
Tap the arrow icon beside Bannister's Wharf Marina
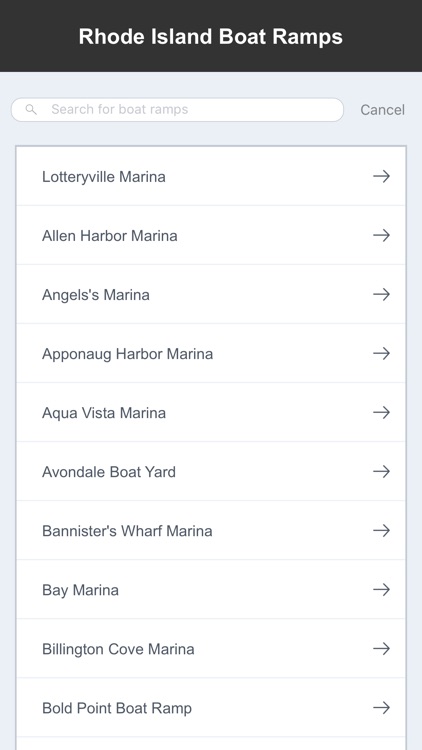[x=381, y=530]
